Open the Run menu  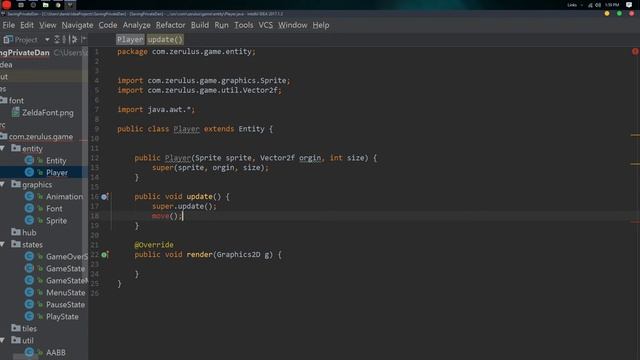point(222,25)
